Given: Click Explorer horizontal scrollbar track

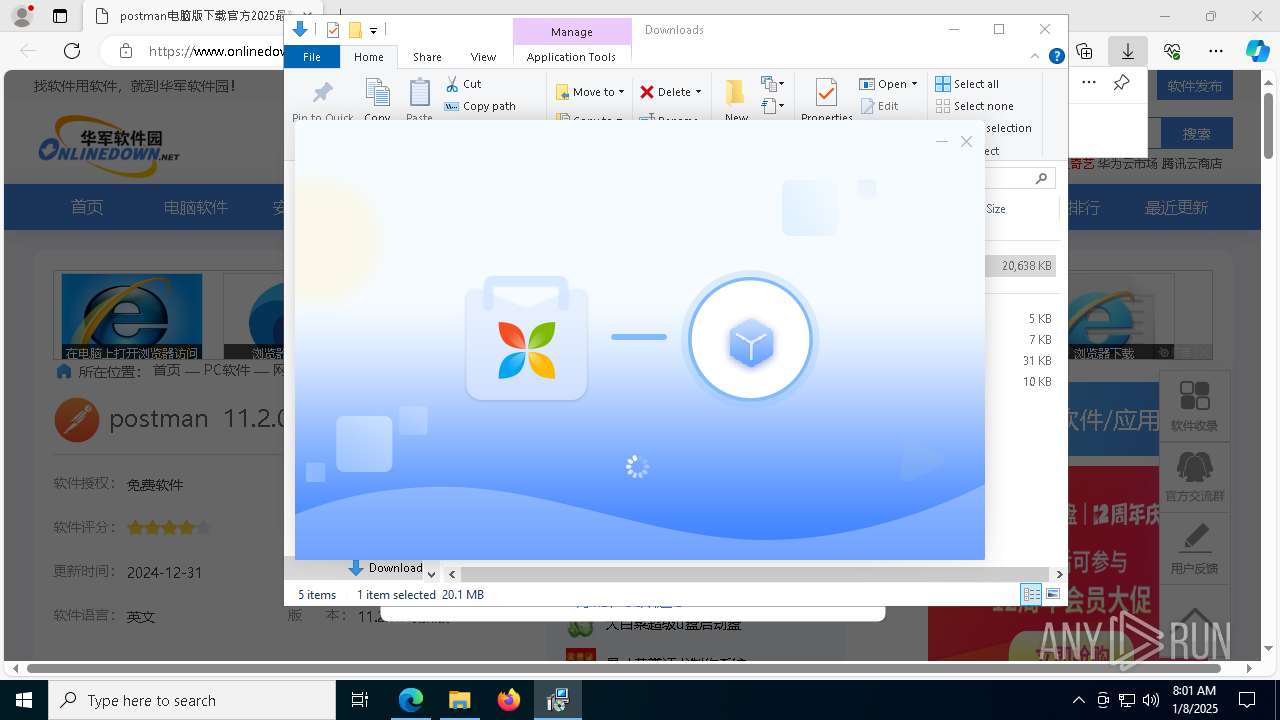Looking at the screenshot, I should [x=755, y=574].
